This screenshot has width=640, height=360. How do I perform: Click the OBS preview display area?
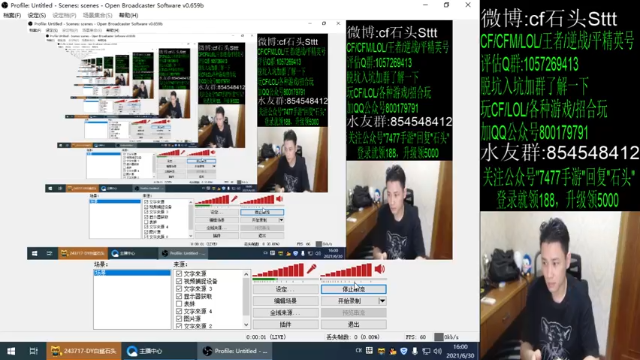coord(240,140)
